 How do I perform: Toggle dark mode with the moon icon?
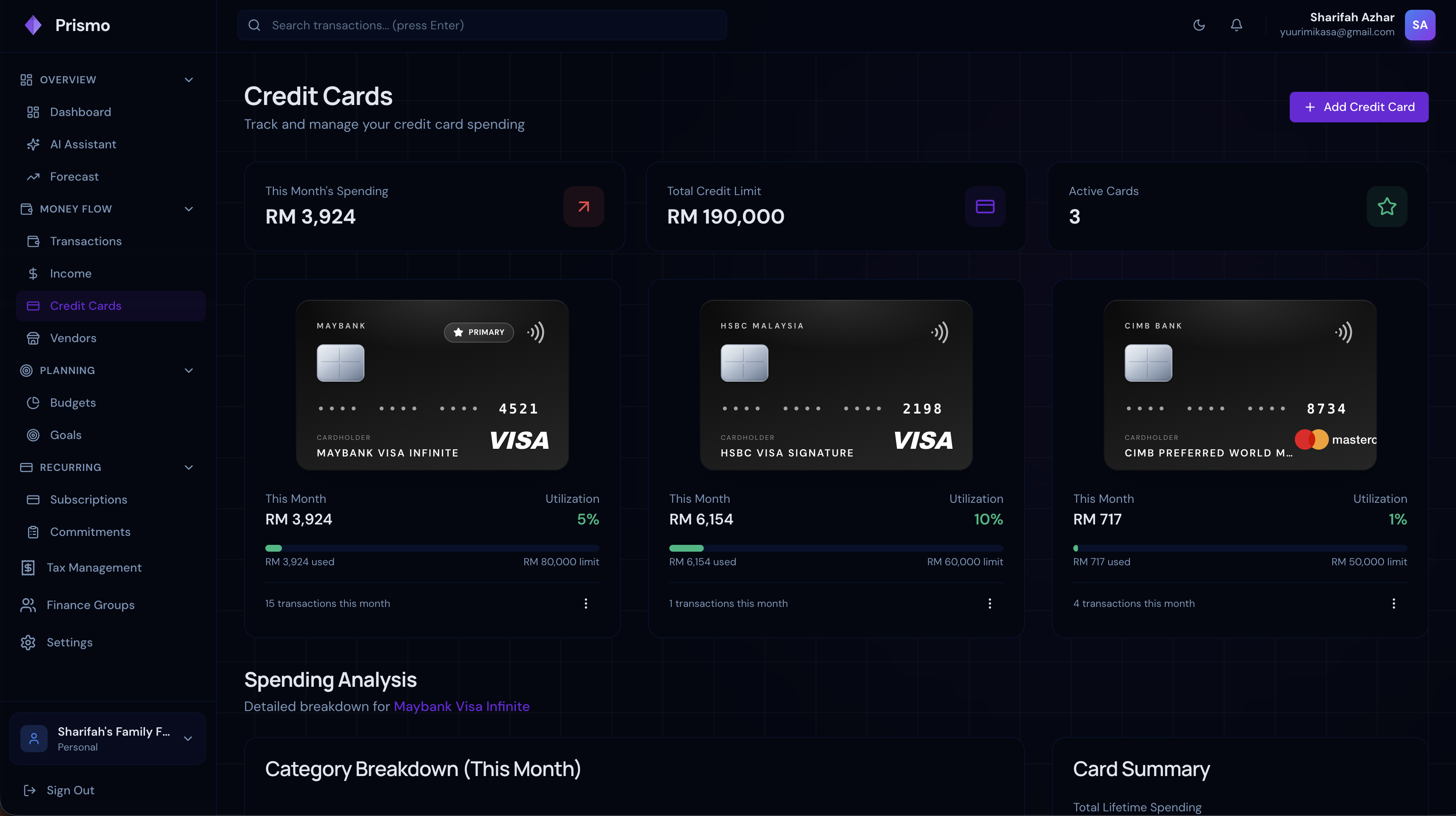1199,25
